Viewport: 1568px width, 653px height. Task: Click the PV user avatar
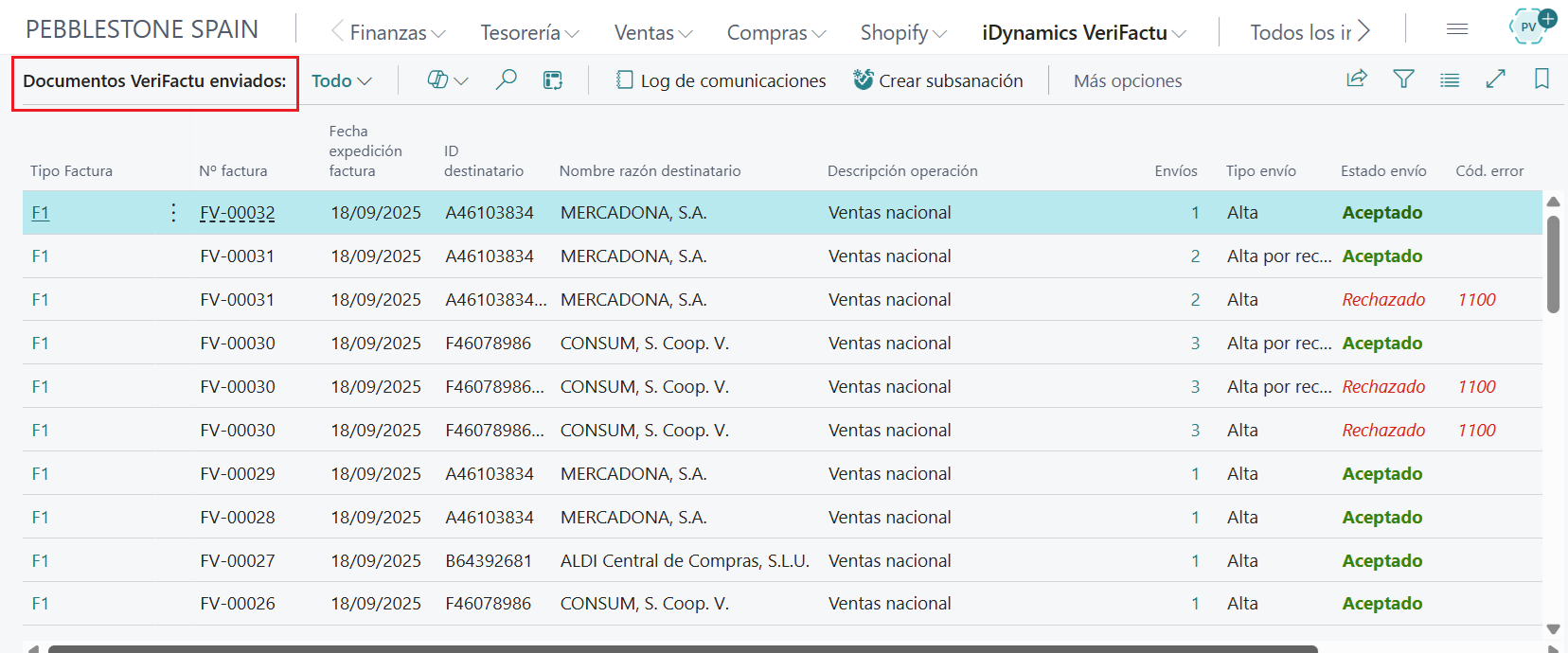pos(1529,26)
